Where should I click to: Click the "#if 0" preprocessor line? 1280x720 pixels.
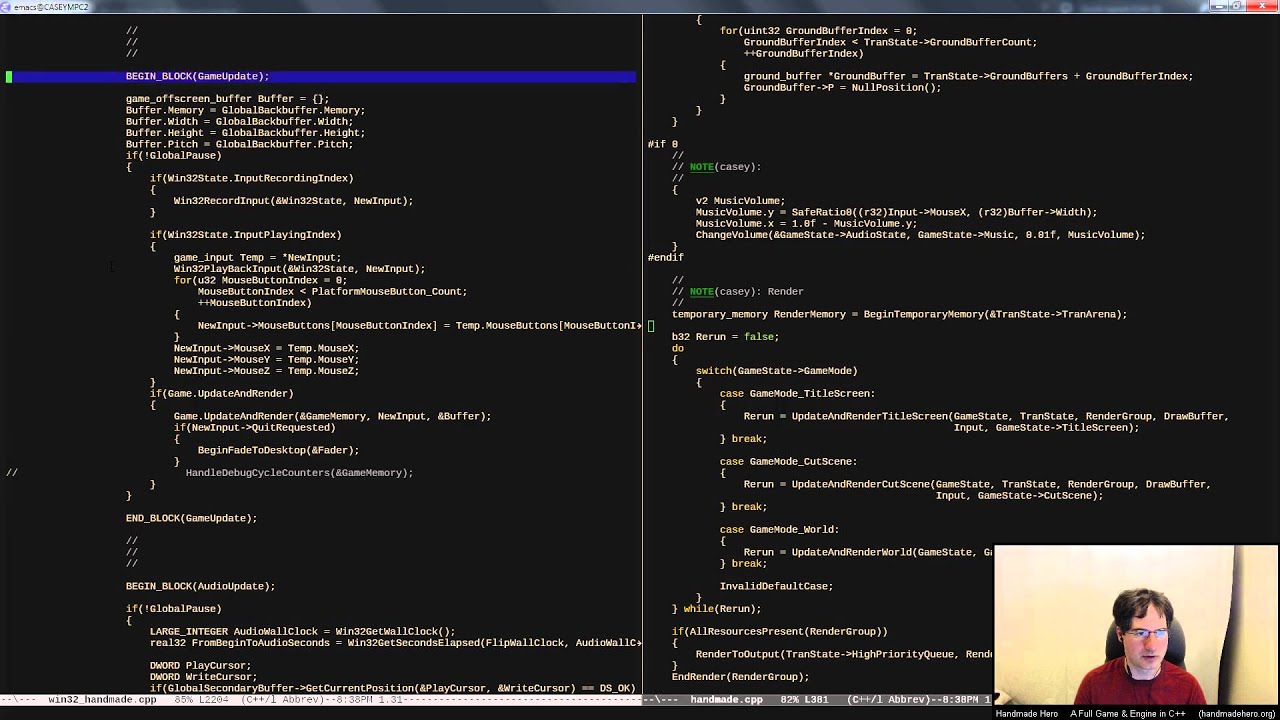click(662, 144)
